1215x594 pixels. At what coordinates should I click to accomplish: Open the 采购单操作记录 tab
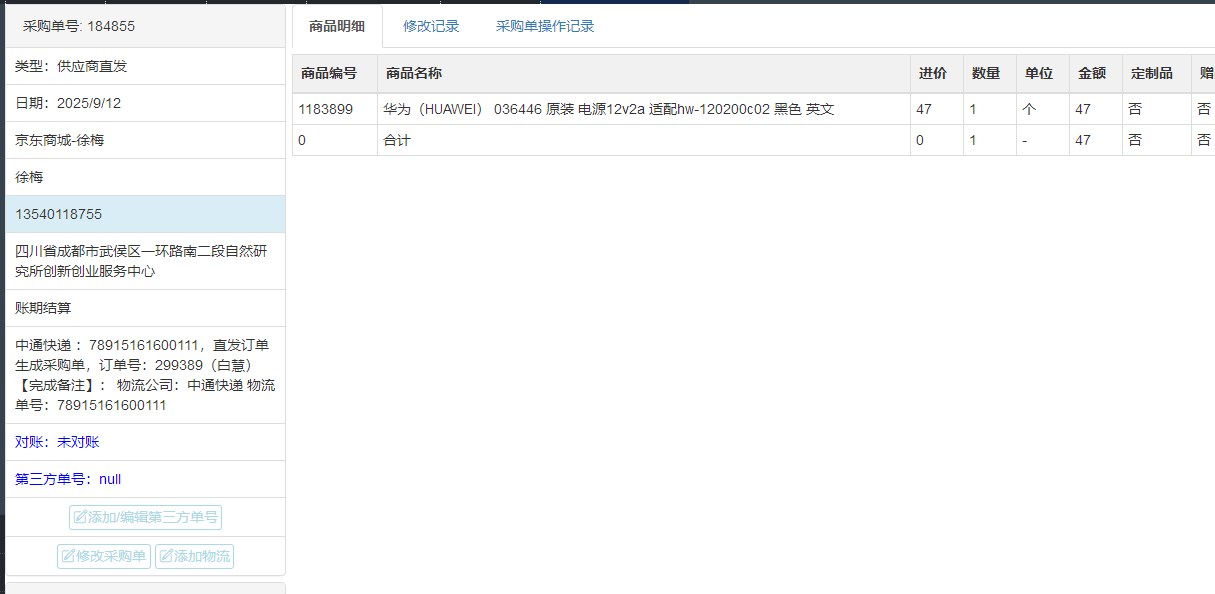coord(545,27)
